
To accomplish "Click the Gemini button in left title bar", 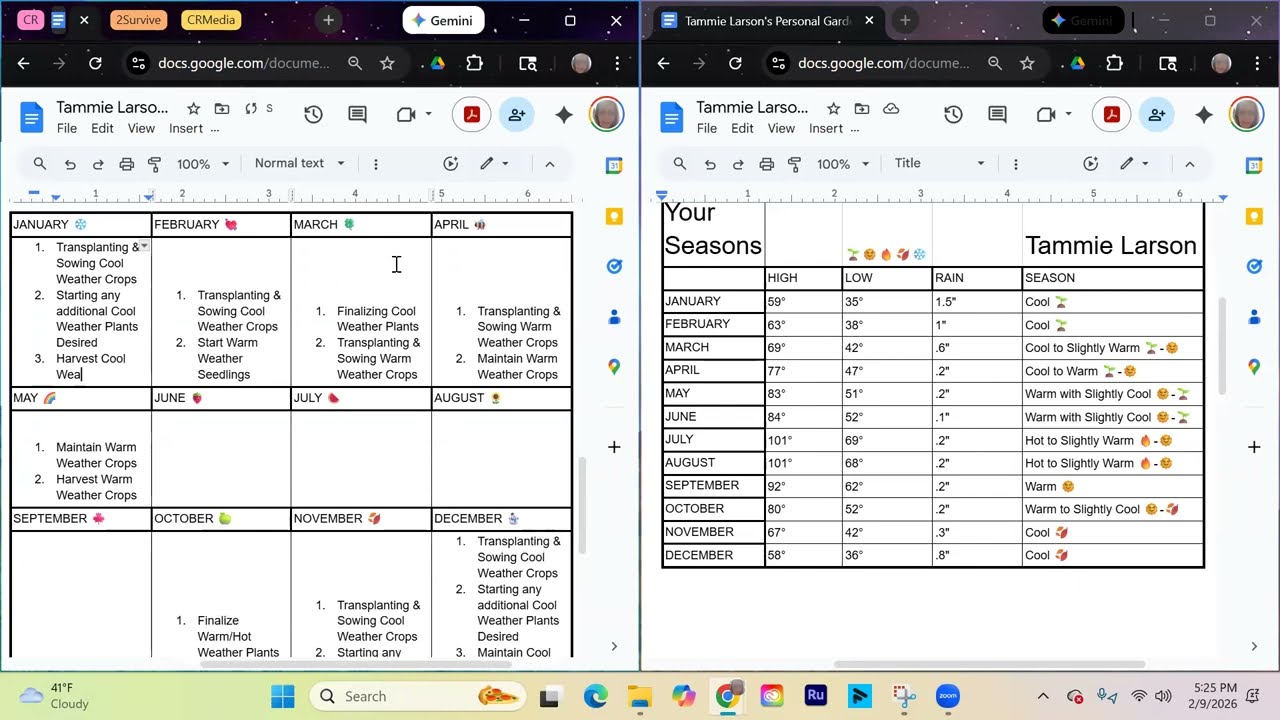I will (443, 20).
